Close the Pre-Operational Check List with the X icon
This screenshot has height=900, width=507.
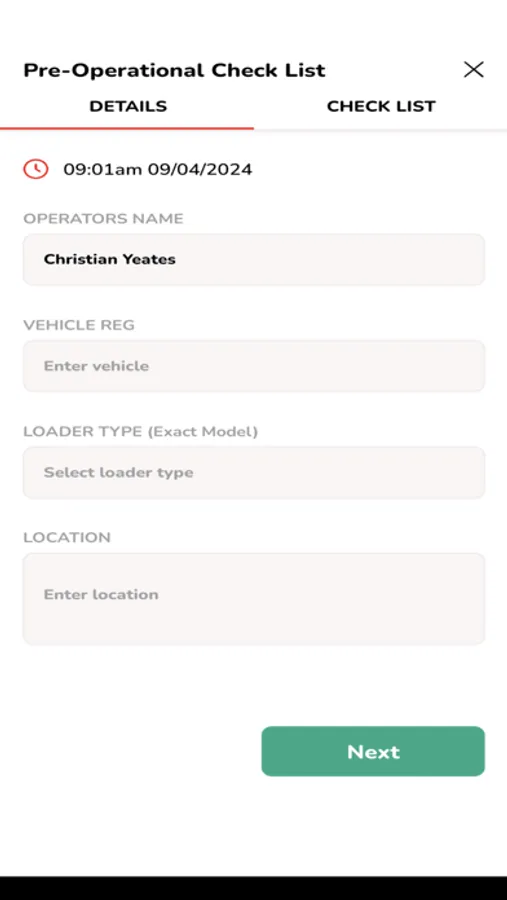[x=473, y=70]
